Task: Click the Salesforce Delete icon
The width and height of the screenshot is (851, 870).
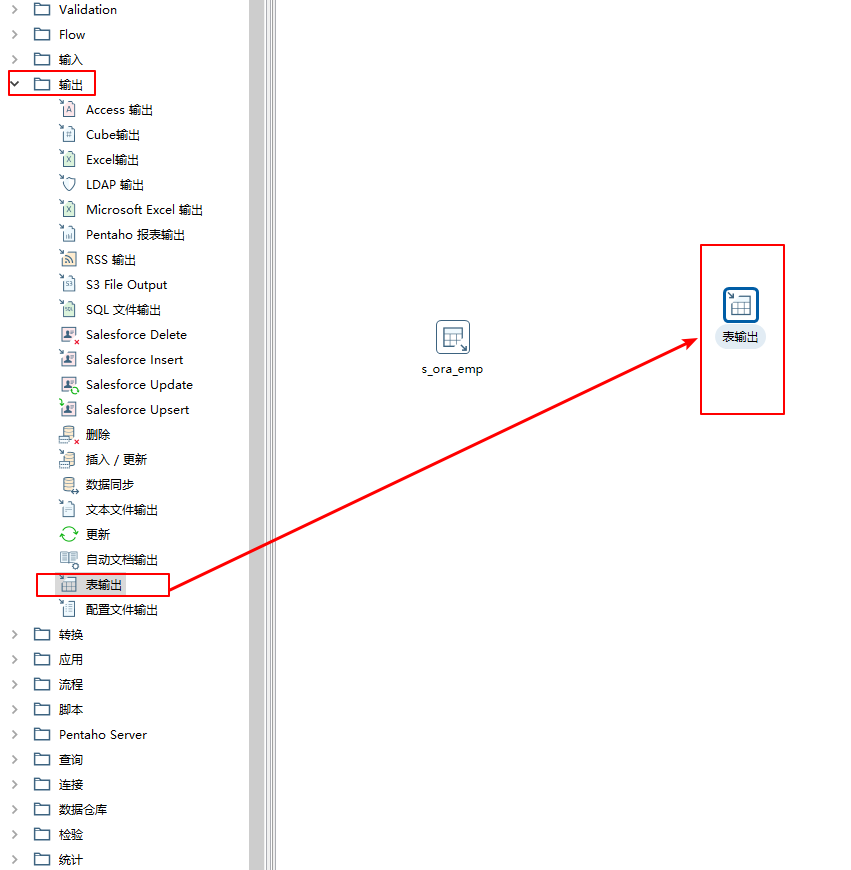Action: pos(69,335)
